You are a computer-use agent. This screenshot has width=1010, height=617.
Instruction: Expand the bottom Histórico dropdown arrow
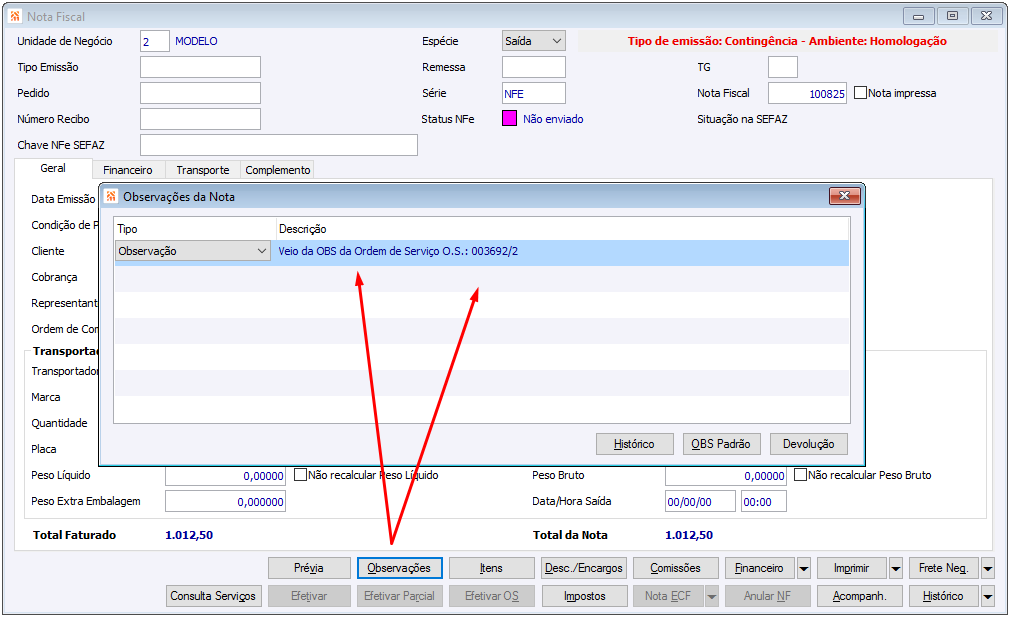click(x=987, y=596)
